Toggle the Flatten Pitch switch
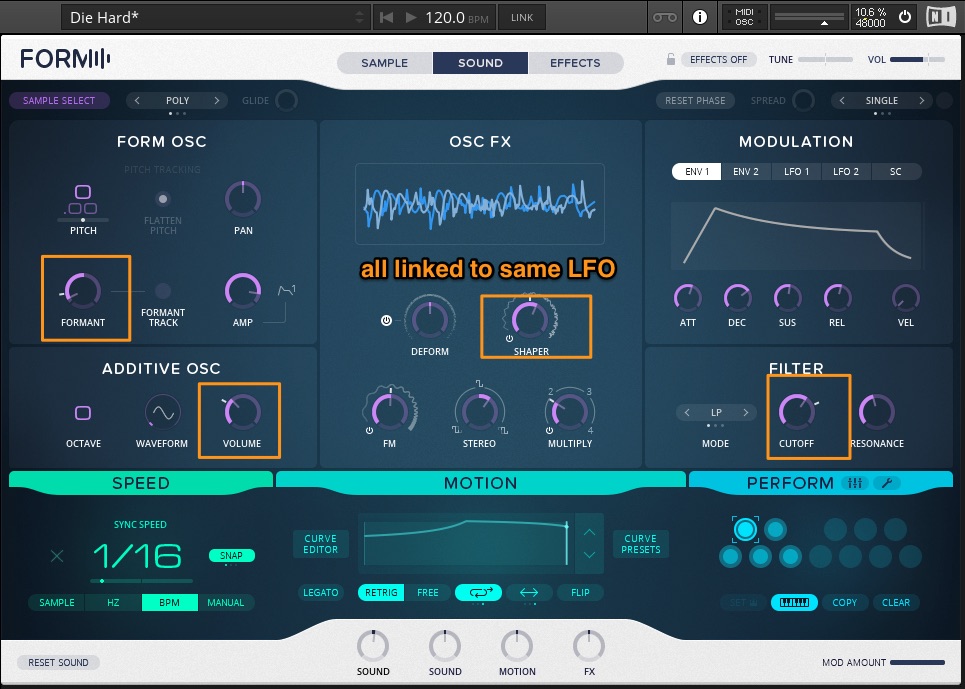Screen dimensions: 965x689 [x=162, y=199]
